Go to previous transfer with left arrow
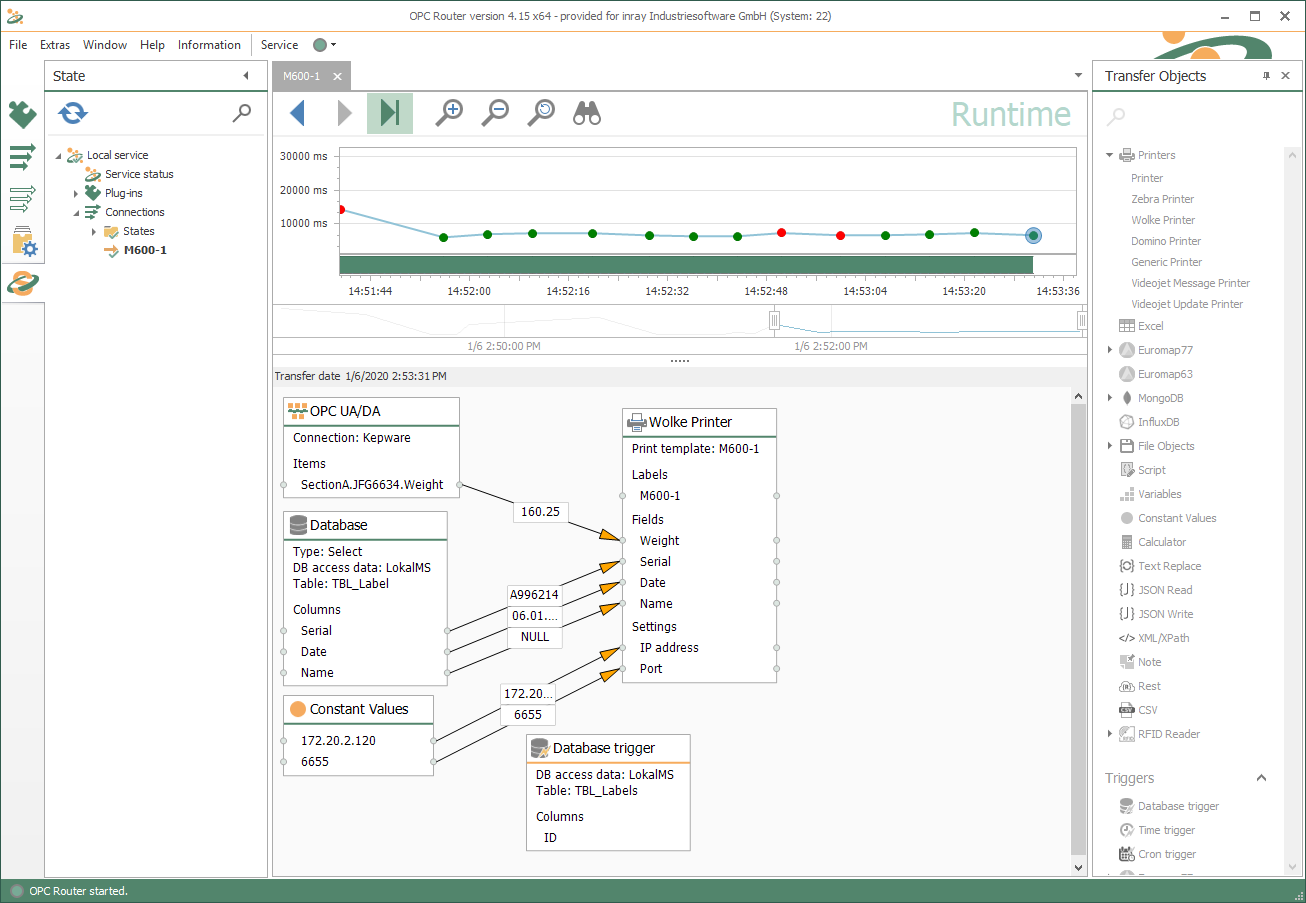The image size is (1306, 903). (x=297, y=113)
